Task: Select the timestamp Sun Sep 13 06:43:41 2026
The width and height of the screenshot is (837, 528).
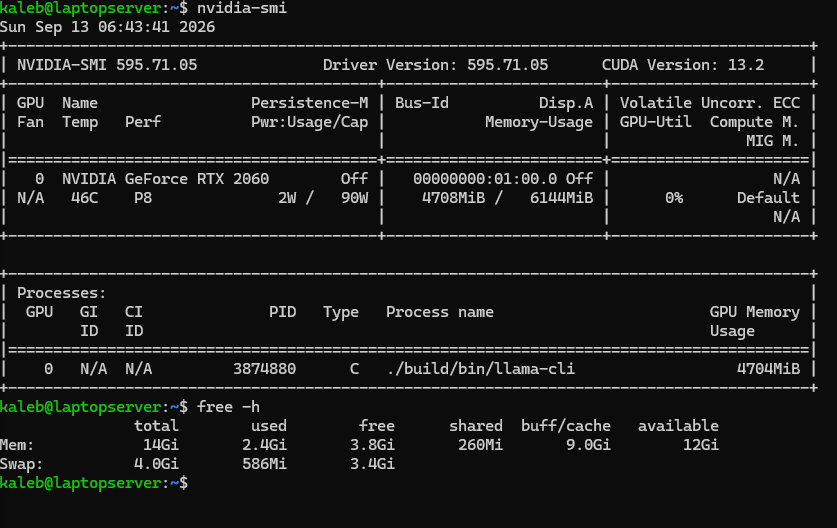Action: [107, 27]
